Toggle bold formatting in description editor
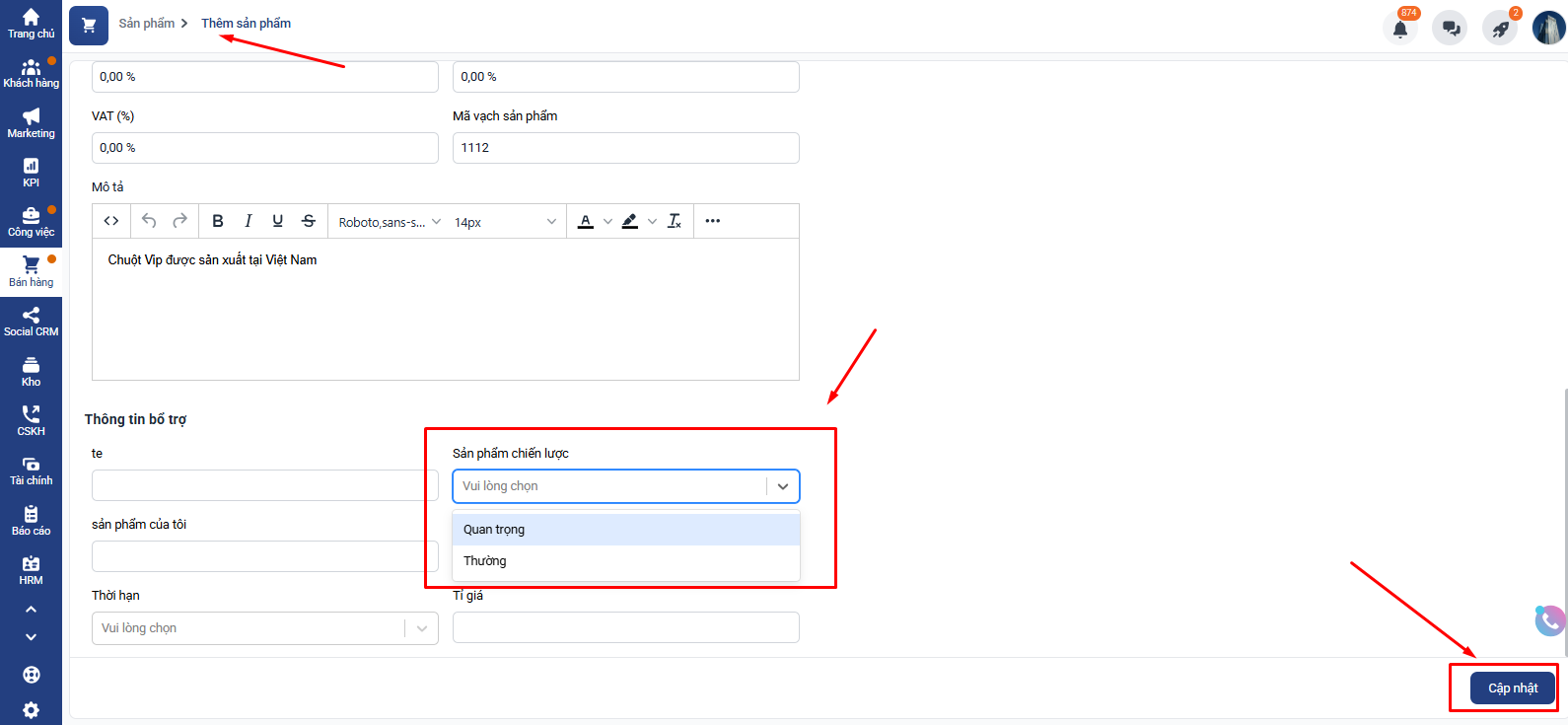The width and height of the screenshot is (1568, 725). 218,221
